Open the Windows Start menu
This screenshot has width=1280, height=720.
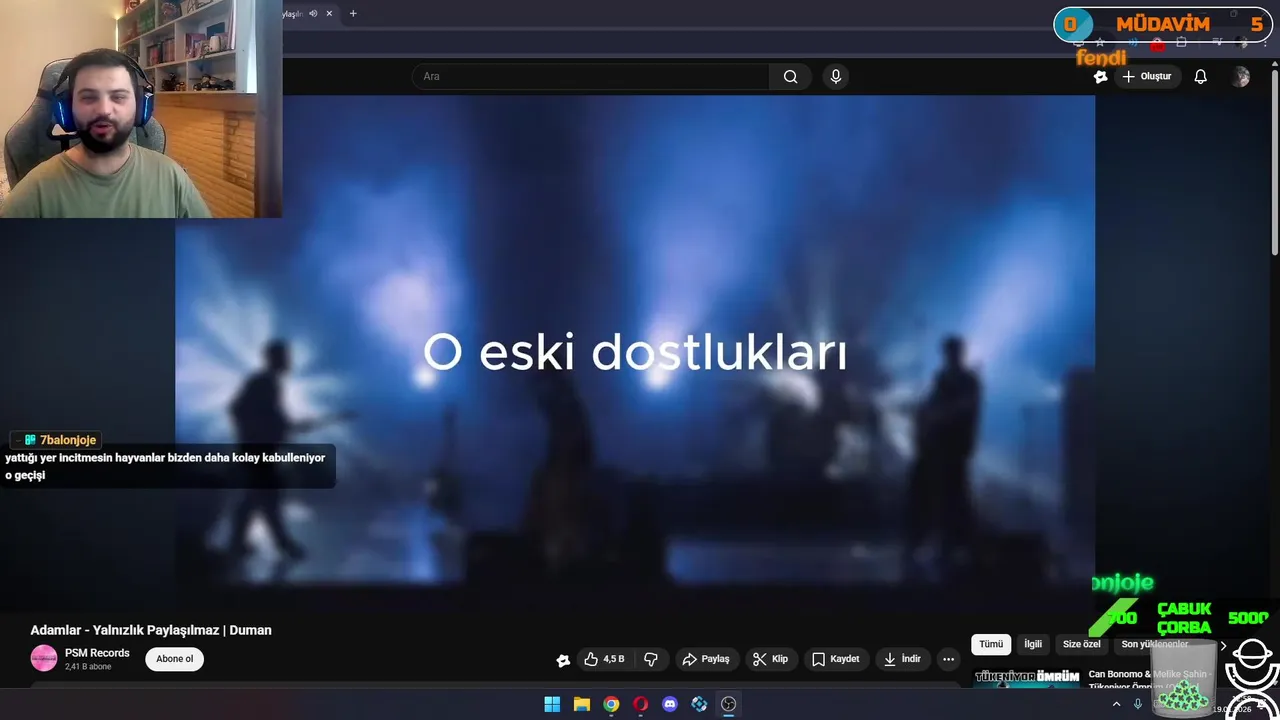pyautogui.click(x=552, y=704)
